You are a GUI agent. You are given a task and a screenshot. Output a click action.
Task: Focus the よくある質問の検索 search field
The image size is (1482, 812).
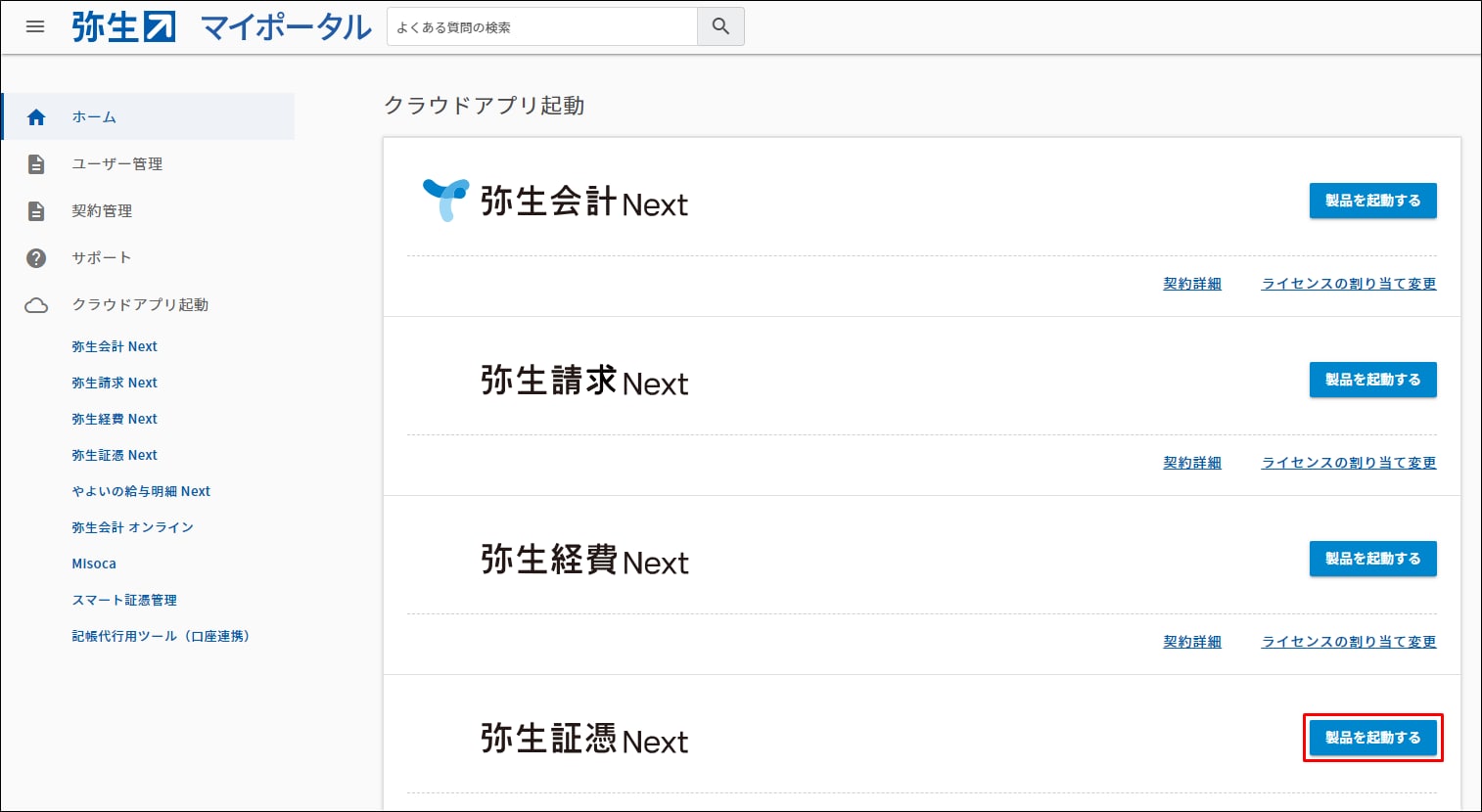[x=542, y=26]
